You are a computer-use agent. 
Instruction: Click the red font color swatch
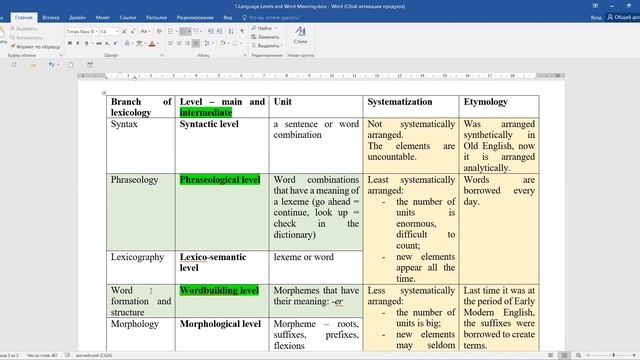point(152,43)
